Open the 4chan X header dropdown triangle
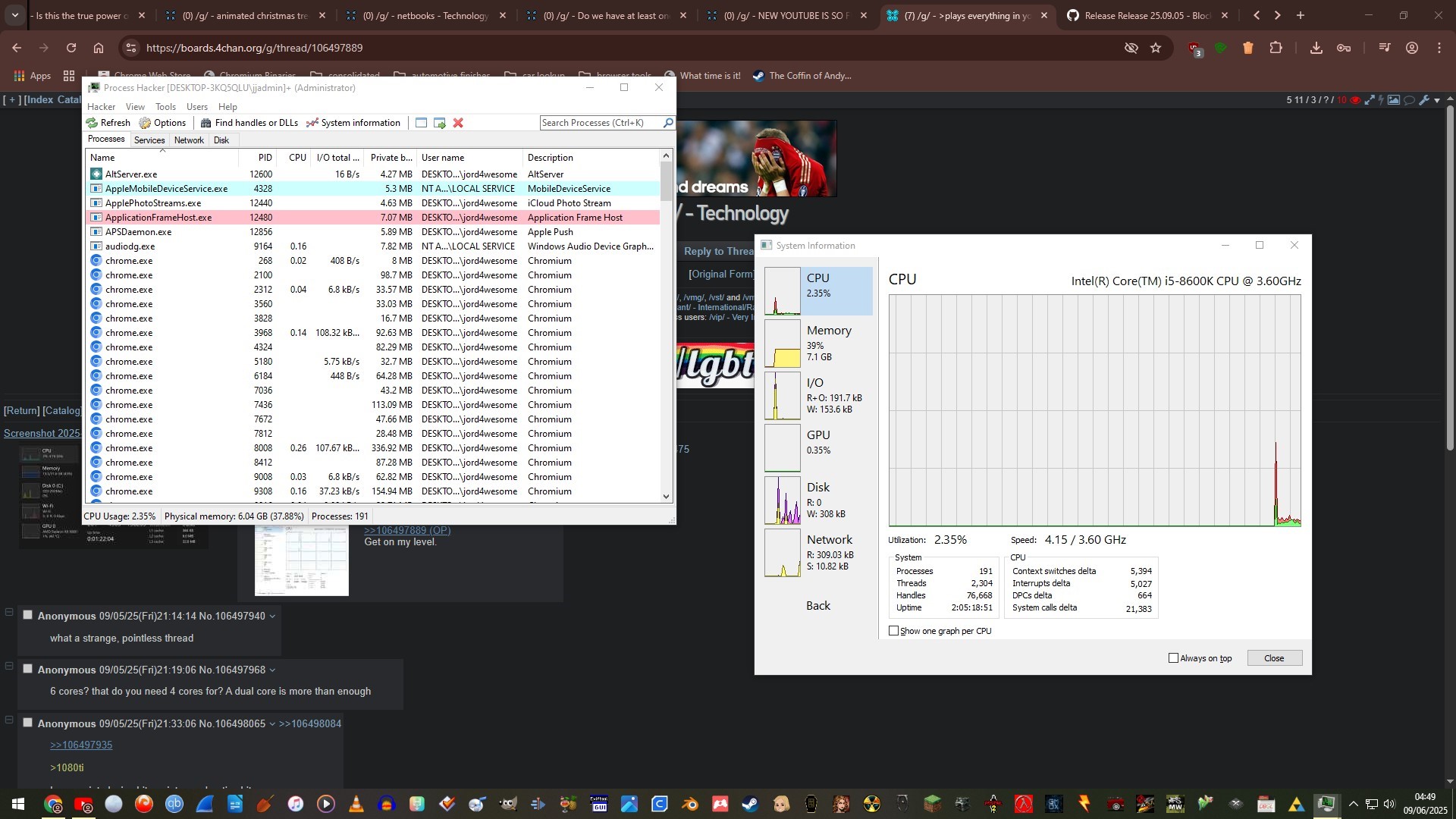The height and width of the screenshot is (819, 1456). (1437, 100)
